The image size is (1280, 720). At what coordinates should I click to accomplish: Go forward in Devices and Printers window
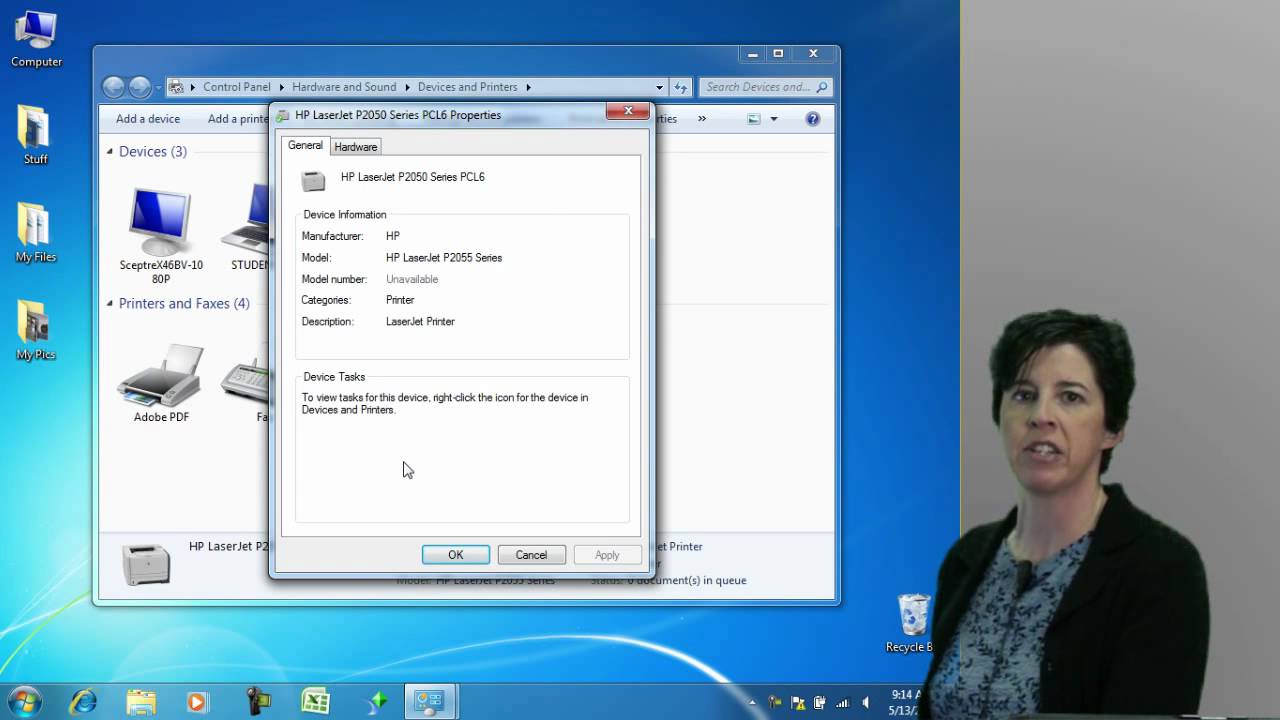(x=139, y=87)
